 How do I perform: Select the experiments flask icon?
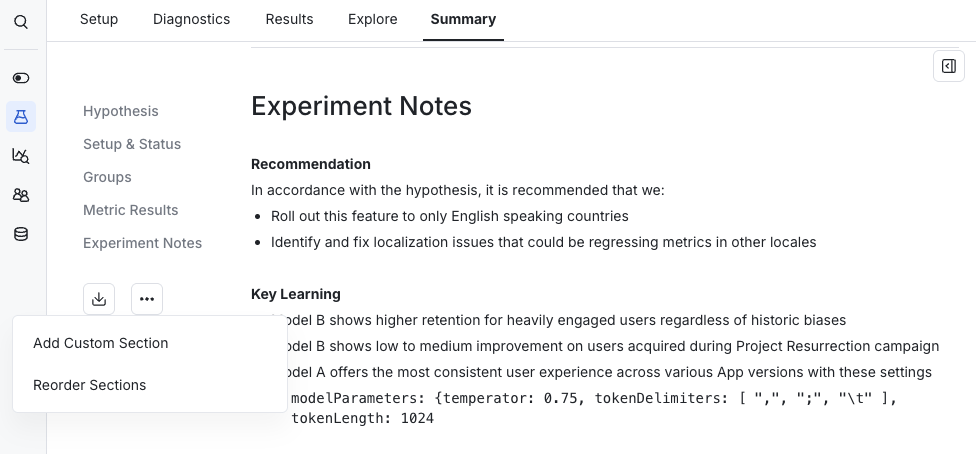[x=21, y=116]
